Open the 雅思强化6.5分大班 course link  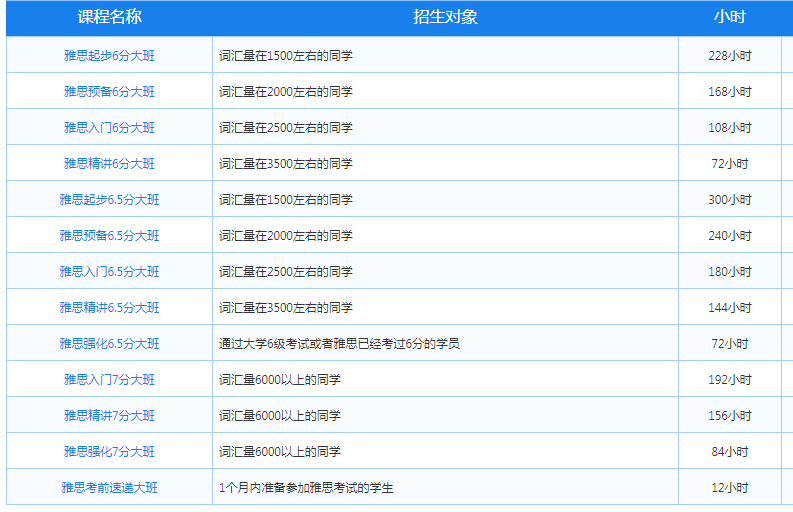109,344
